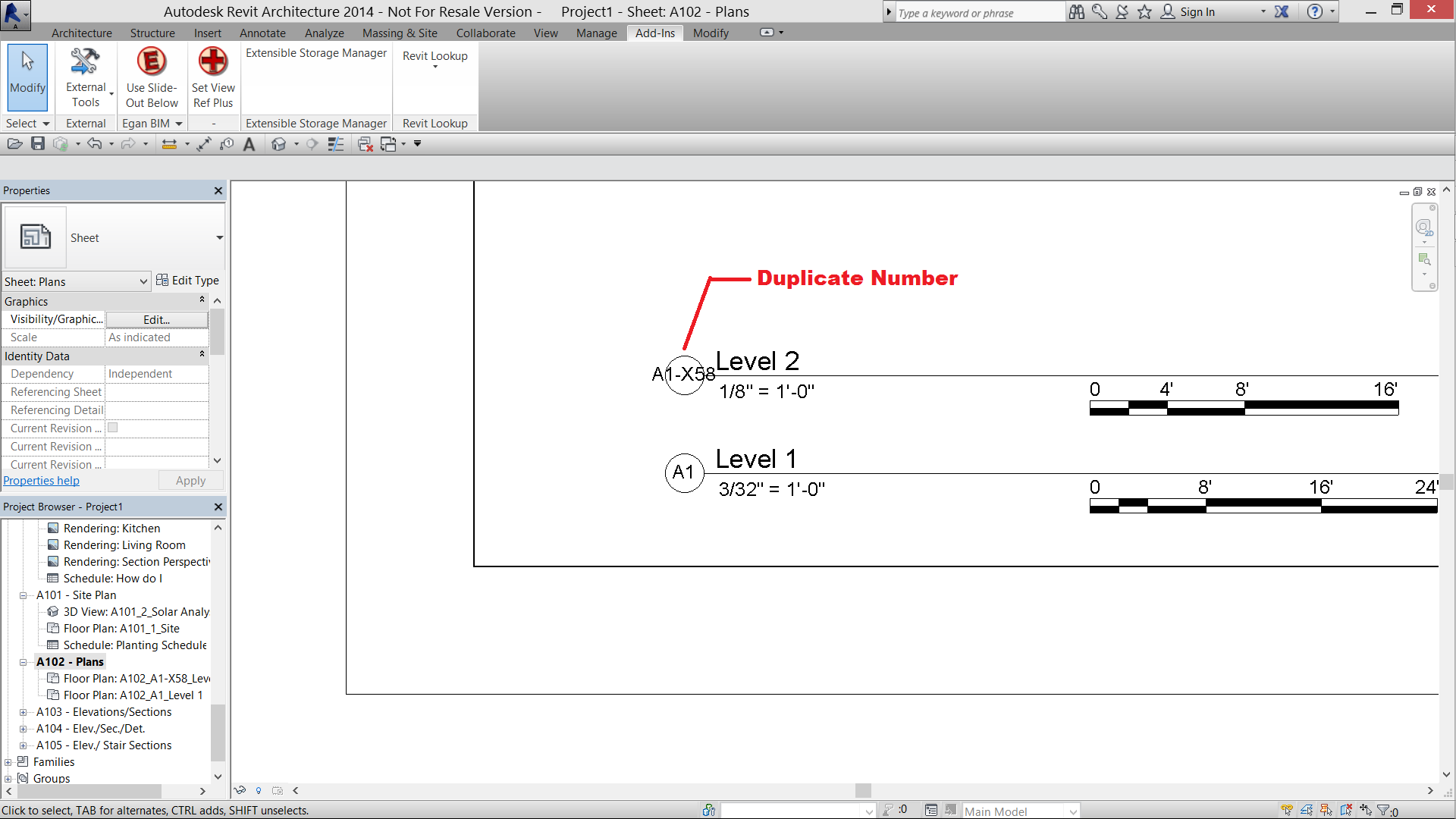Screen dimensions: 1456x819
Task: Click the Open folder icon
Action: [x=14, y=144]
